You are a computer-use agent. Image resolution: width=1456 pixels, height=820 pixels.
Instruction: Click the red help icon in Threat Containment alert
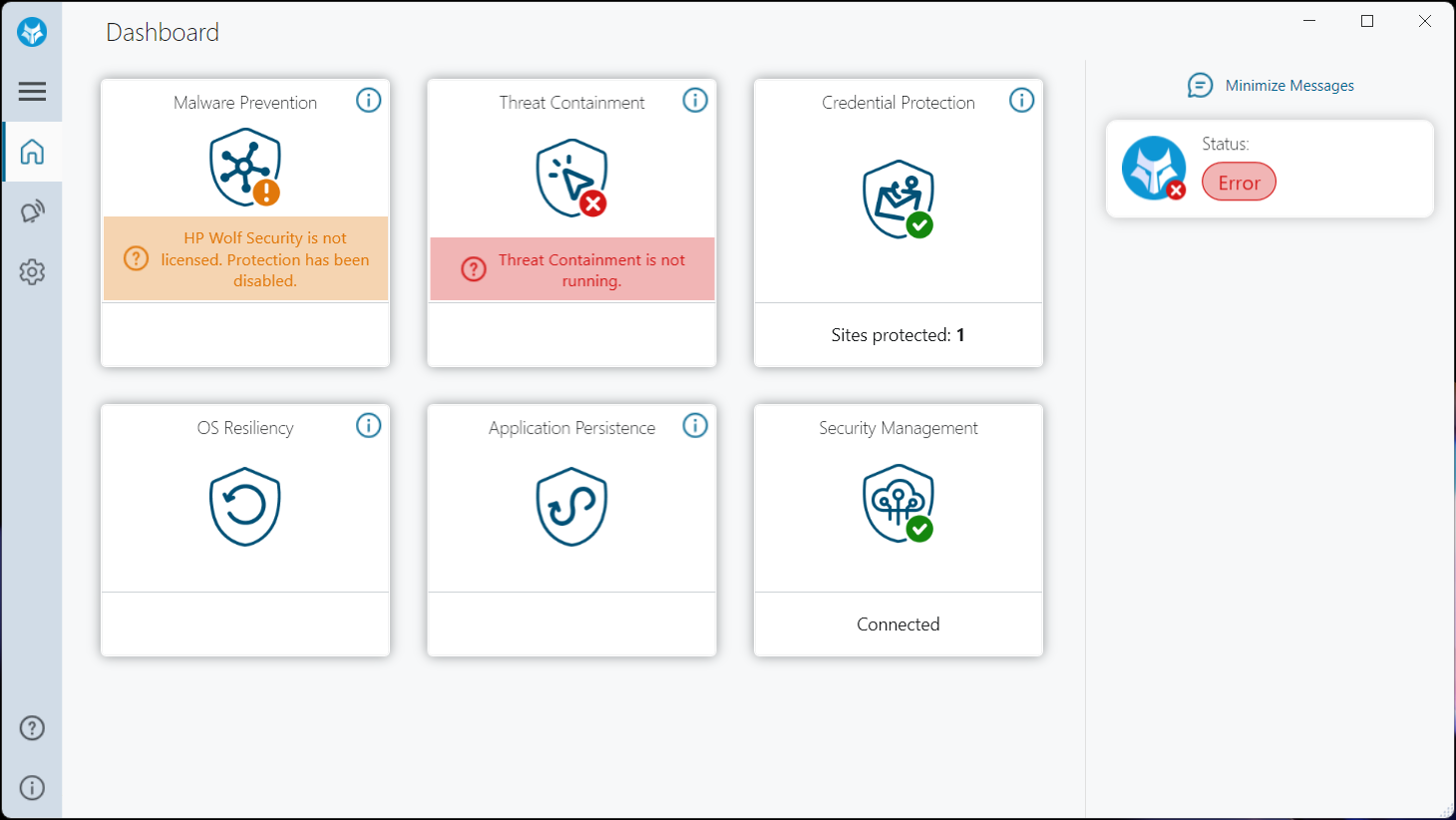click(474, 268)
